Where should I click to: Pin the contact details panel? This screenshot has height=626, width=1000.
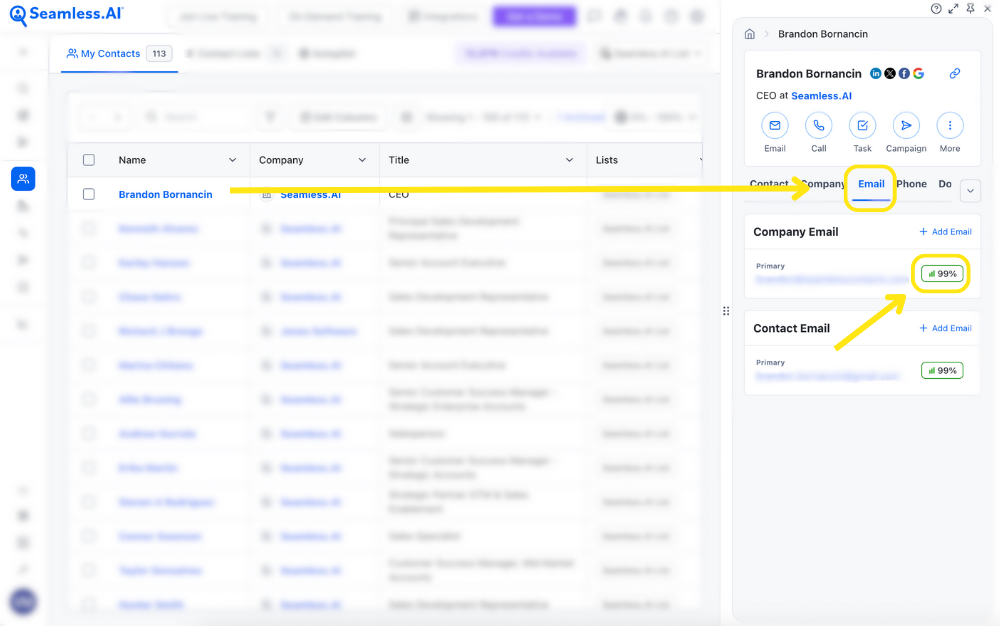(970, 8)
